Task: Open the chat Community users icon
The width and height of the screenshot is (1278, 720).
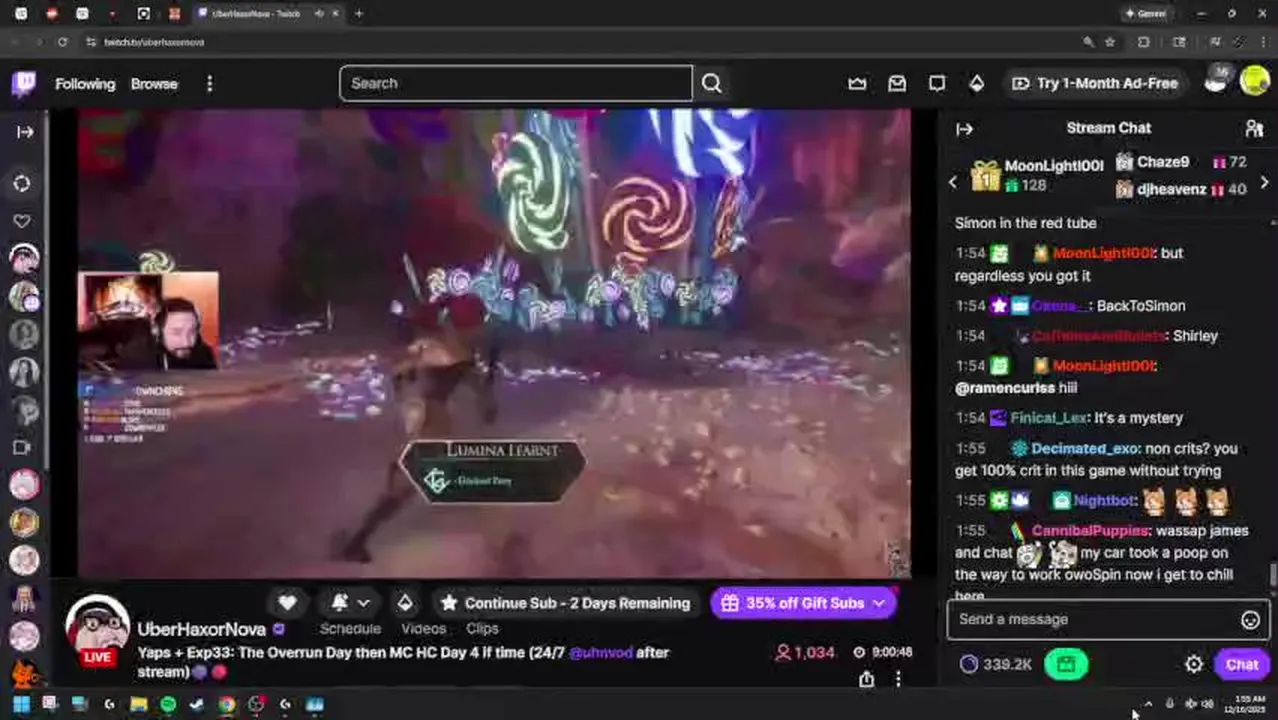Action: pos(1254,129)
